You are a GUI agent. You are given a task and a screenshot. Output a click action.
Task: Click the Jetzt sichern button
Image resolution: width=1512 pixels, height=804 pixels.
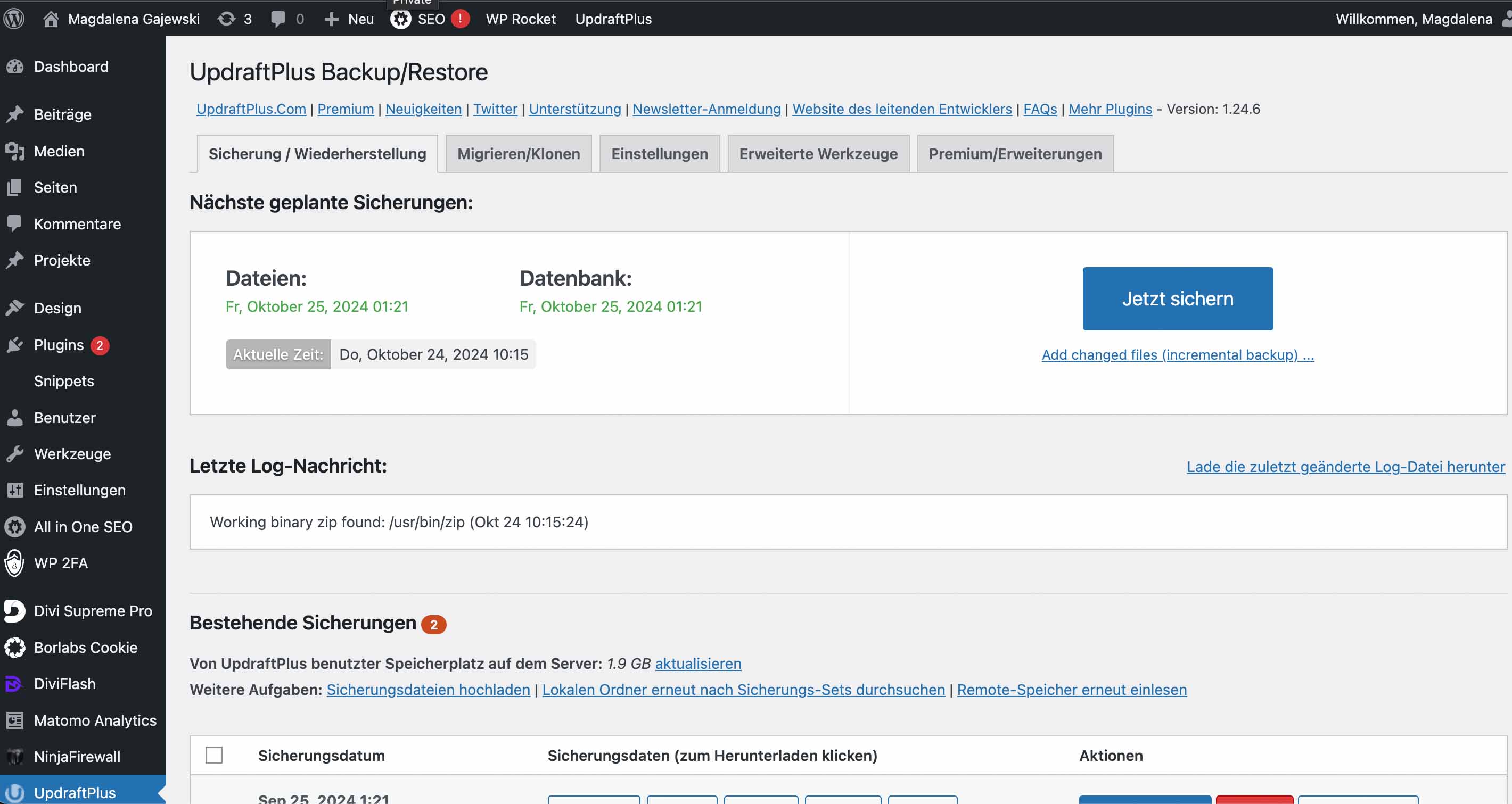pos(1178,299)
